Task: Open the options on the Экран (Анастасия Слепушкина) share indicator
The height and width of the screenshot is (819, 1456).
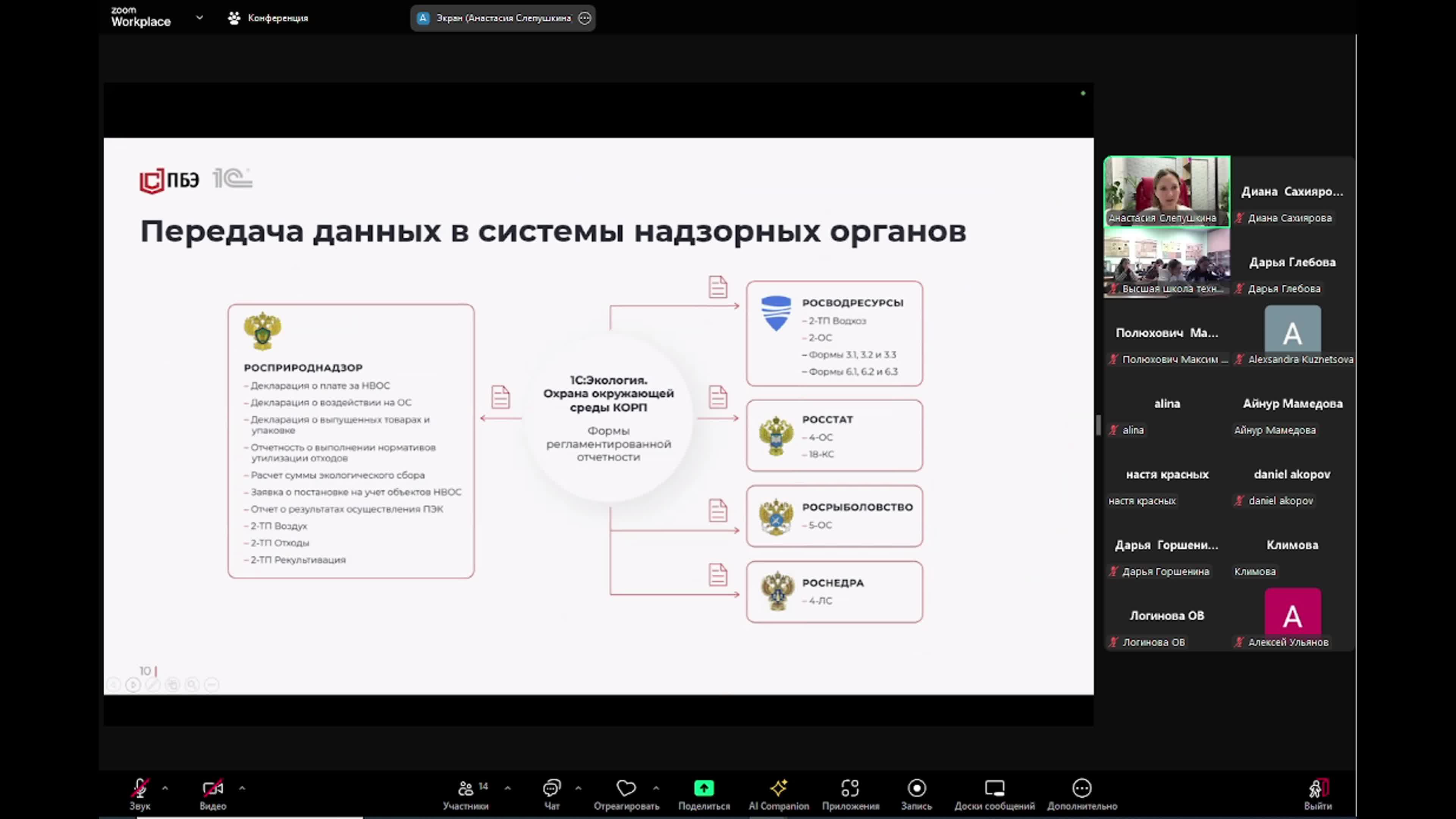Action: [x=584, y=18]
